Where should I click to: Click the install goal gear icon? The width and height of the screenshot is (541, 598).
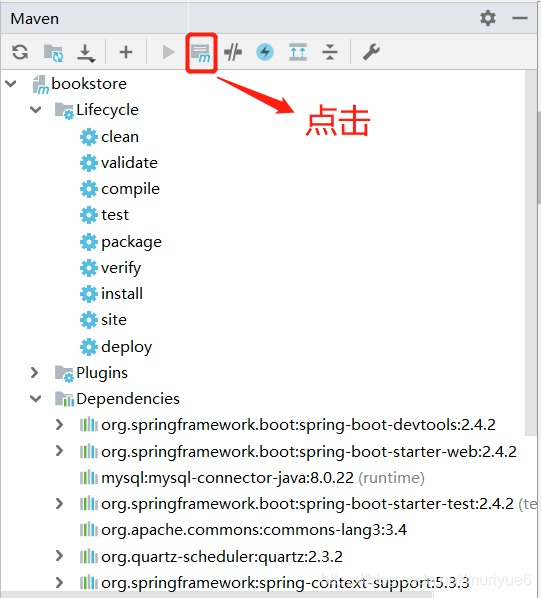pos(89,294)
